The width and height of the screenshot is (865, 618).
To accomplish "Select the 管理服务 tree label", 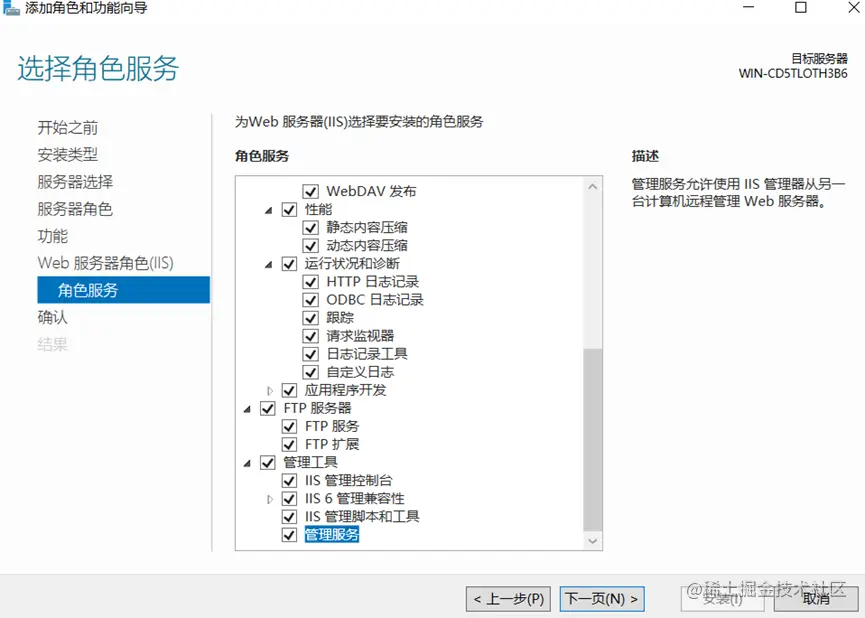I will coord(332,535).
